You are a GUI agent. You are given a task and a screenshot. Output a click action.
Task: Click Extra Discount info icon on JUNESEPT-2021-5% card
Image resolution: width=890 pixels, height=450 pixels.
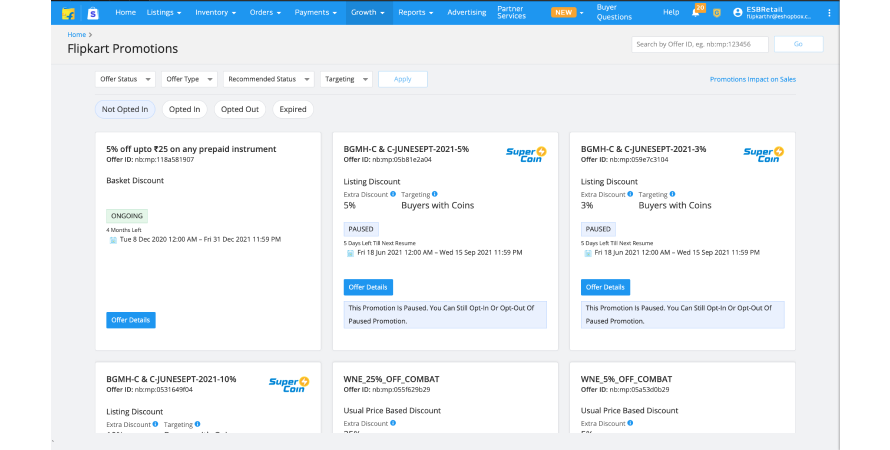point(393,194)
